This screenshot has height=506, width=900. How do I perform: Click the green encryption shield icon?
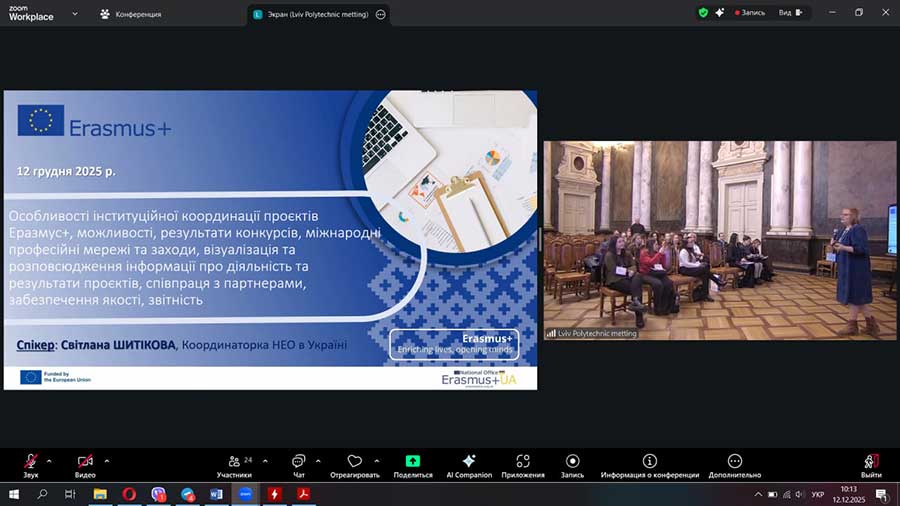[x=703, y=13]
